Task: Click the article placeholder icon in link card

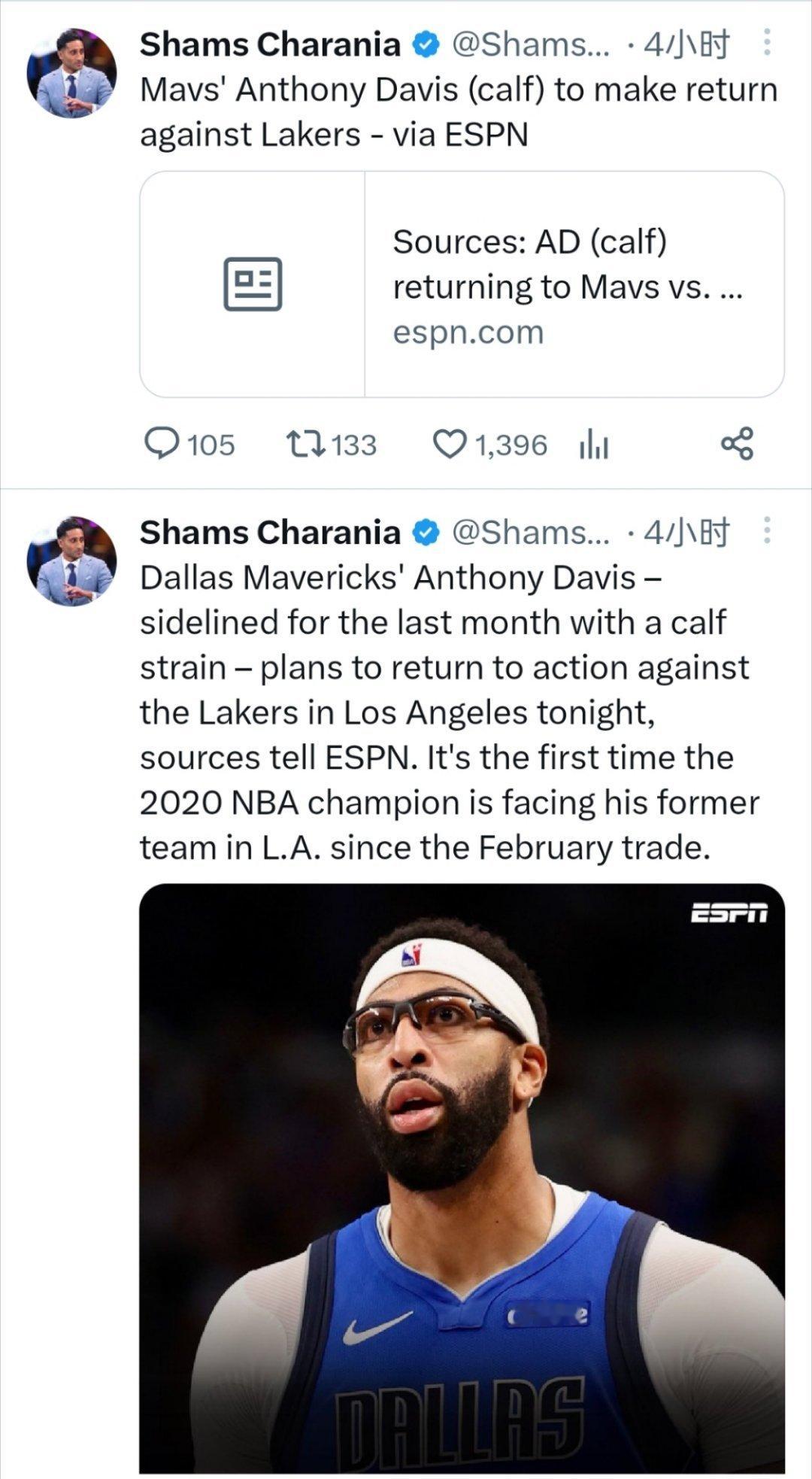Action: click(253, 284)
